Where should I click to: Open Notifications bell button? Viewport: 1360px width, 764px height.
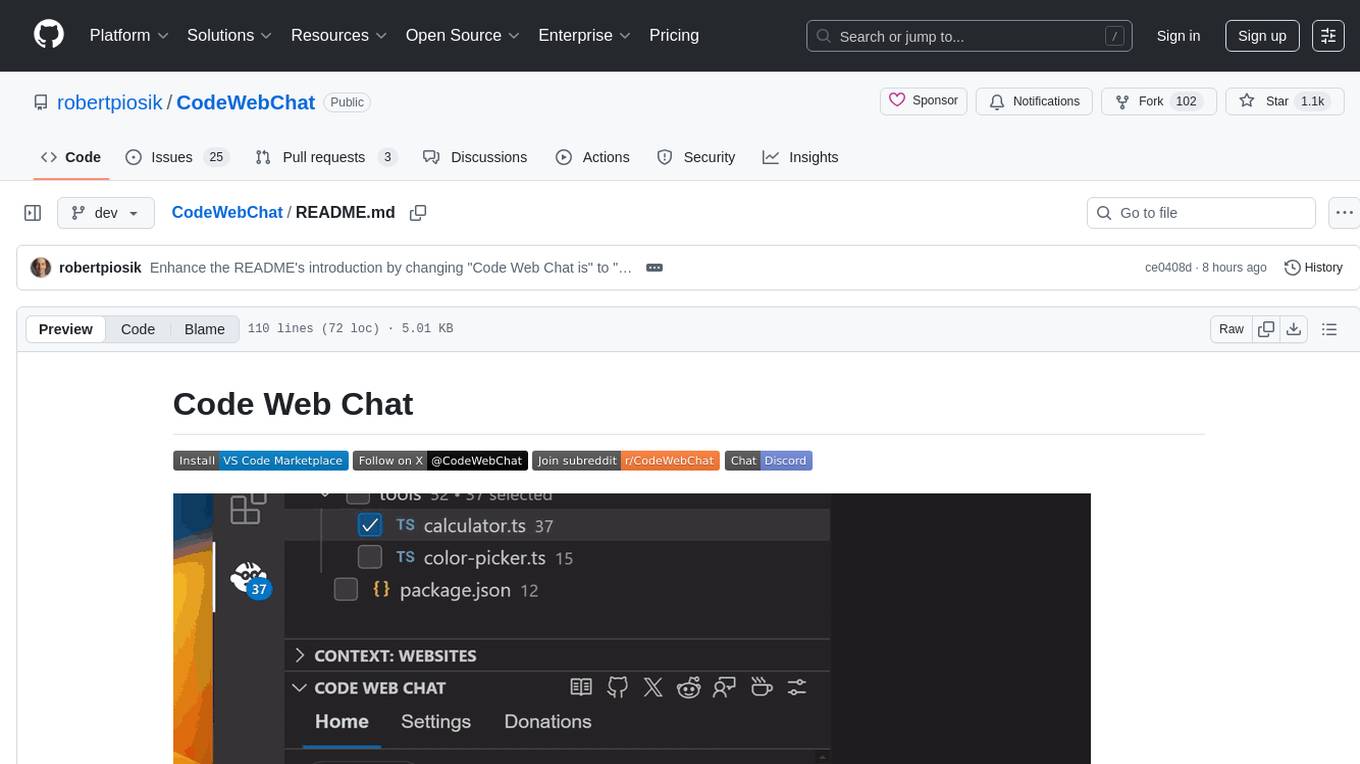tap(1034, 101)
